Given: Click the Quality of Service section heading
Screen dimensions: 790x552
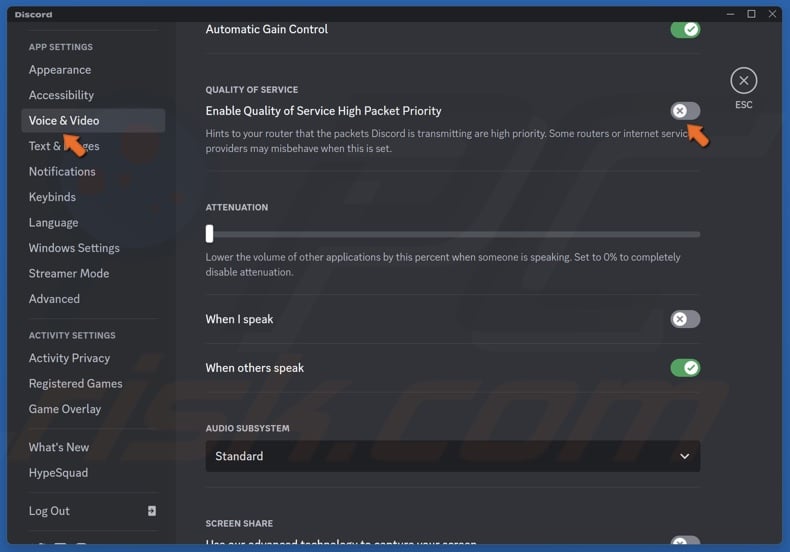Looking at the screenshot, I should point(251,90).
